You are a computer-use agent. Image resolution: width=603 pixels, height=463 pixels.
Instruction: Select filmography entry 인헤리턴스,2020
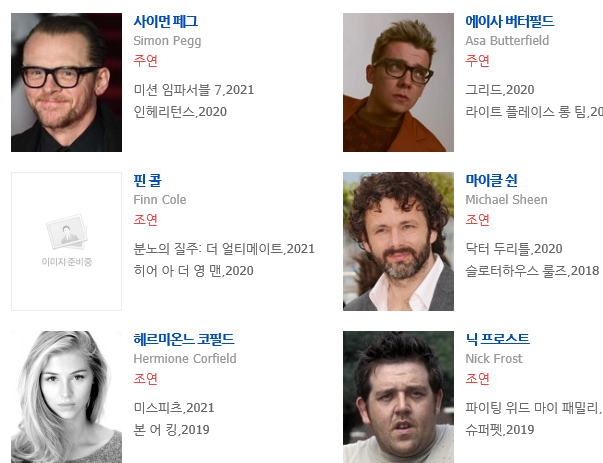[180, 112]
